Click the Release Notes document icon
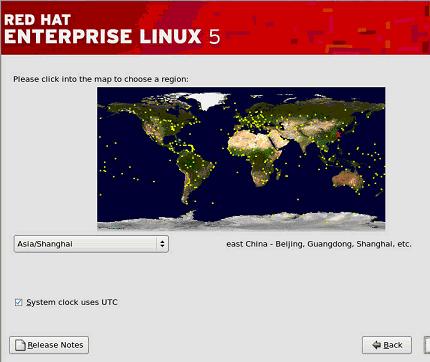 point(20,345)
